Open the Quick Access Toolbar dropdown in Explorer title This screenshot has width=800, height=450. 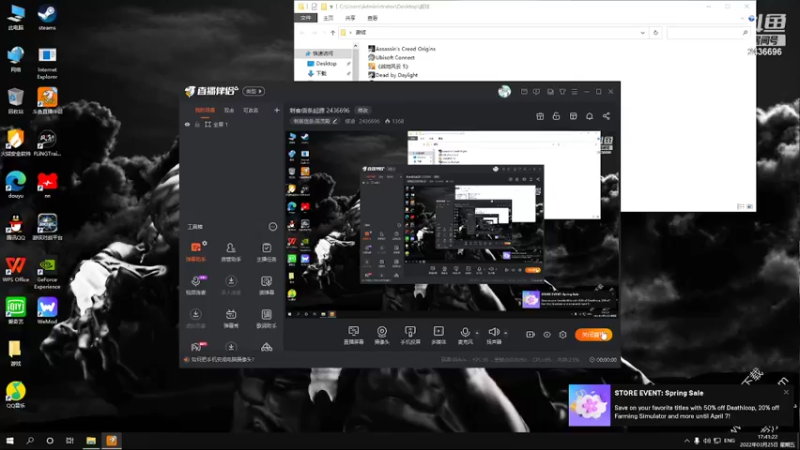click(332, 7)
